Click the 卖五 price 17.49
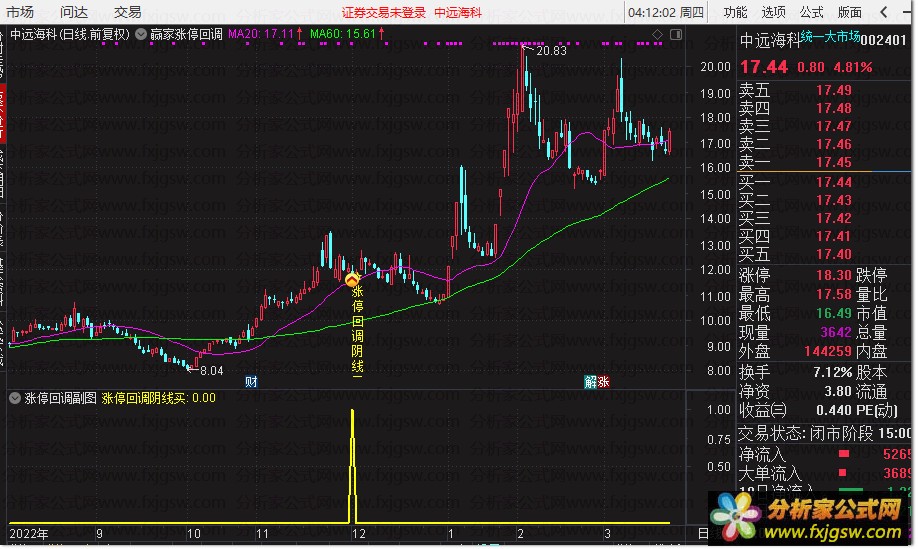 point(834,90)
